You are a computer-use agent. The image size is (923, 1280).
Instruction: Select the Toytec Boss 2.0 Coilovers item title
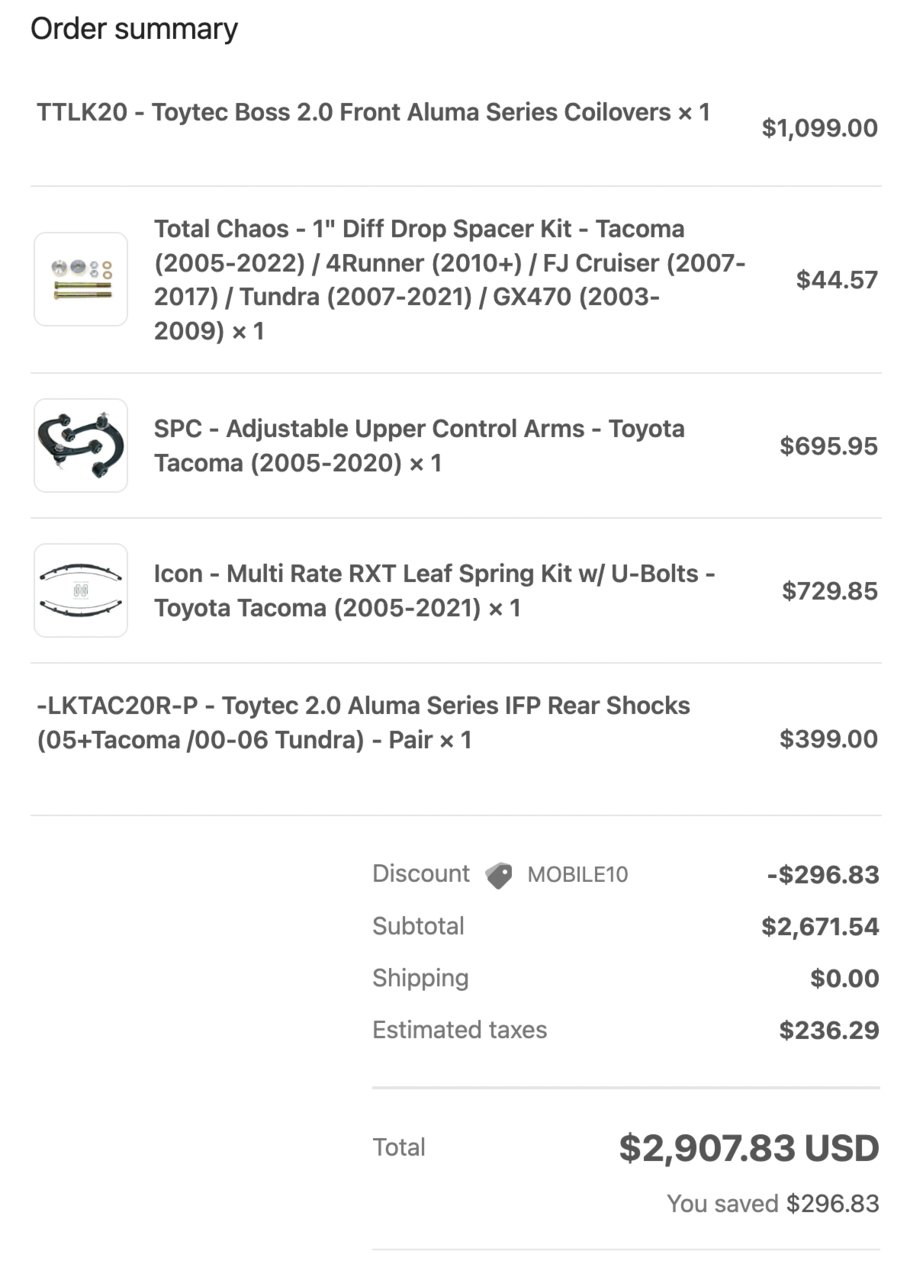coord(373,112)
